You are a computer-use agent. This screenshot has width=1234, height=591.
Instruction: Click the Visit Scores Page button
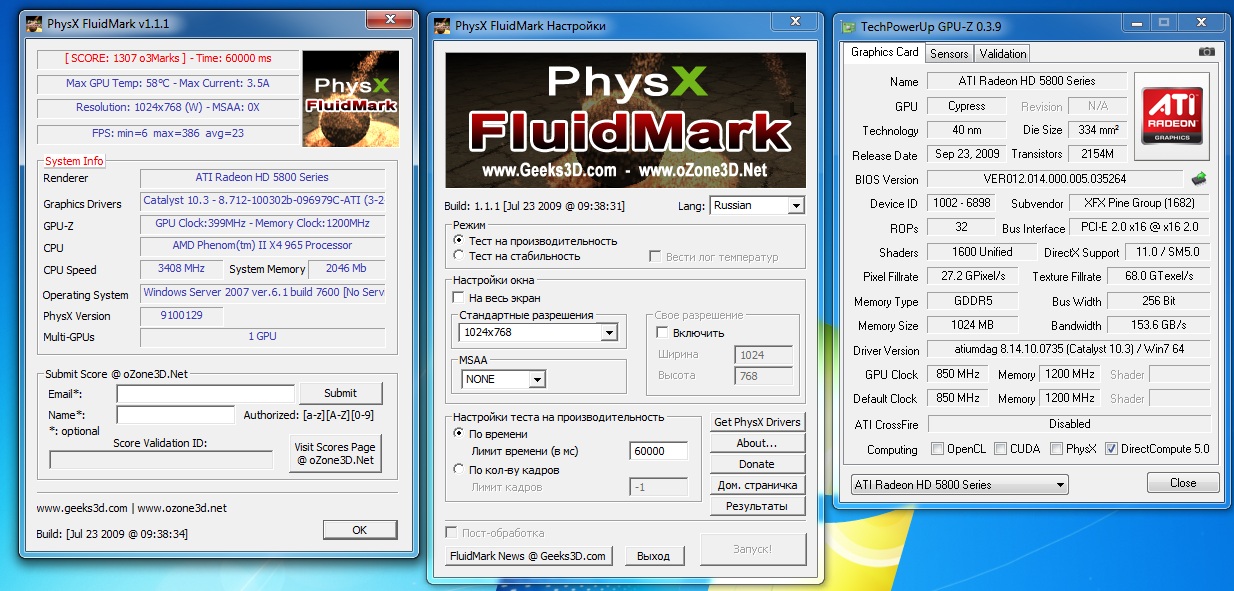[335, 454]
